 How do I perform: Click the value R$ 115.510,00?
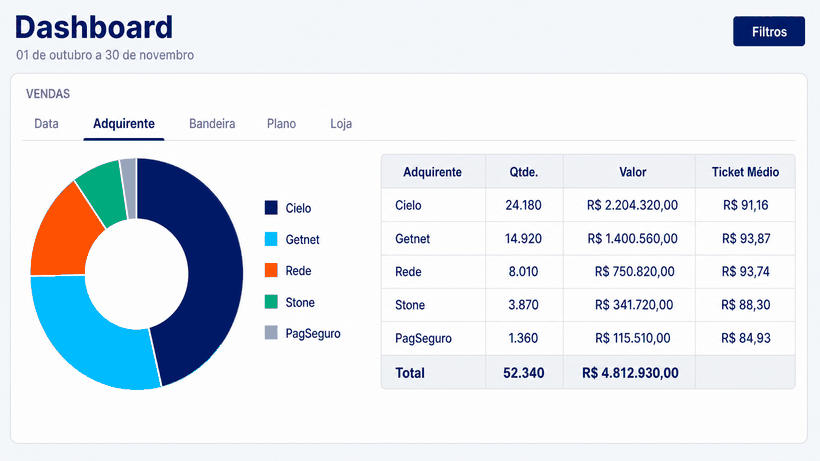(633, 338)
